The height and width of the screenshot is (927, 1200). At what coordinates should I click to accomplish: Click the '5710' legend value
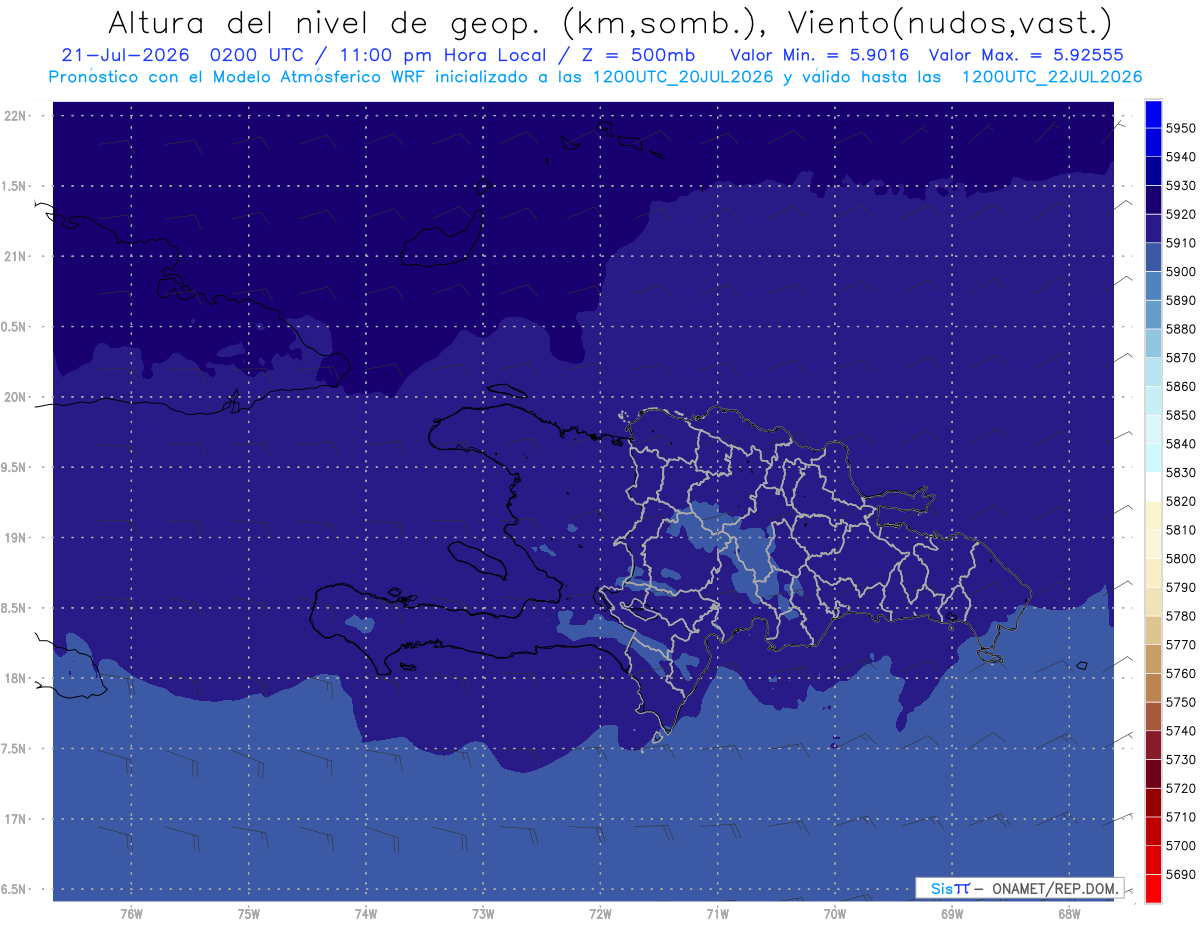(x=1181, y=817)
